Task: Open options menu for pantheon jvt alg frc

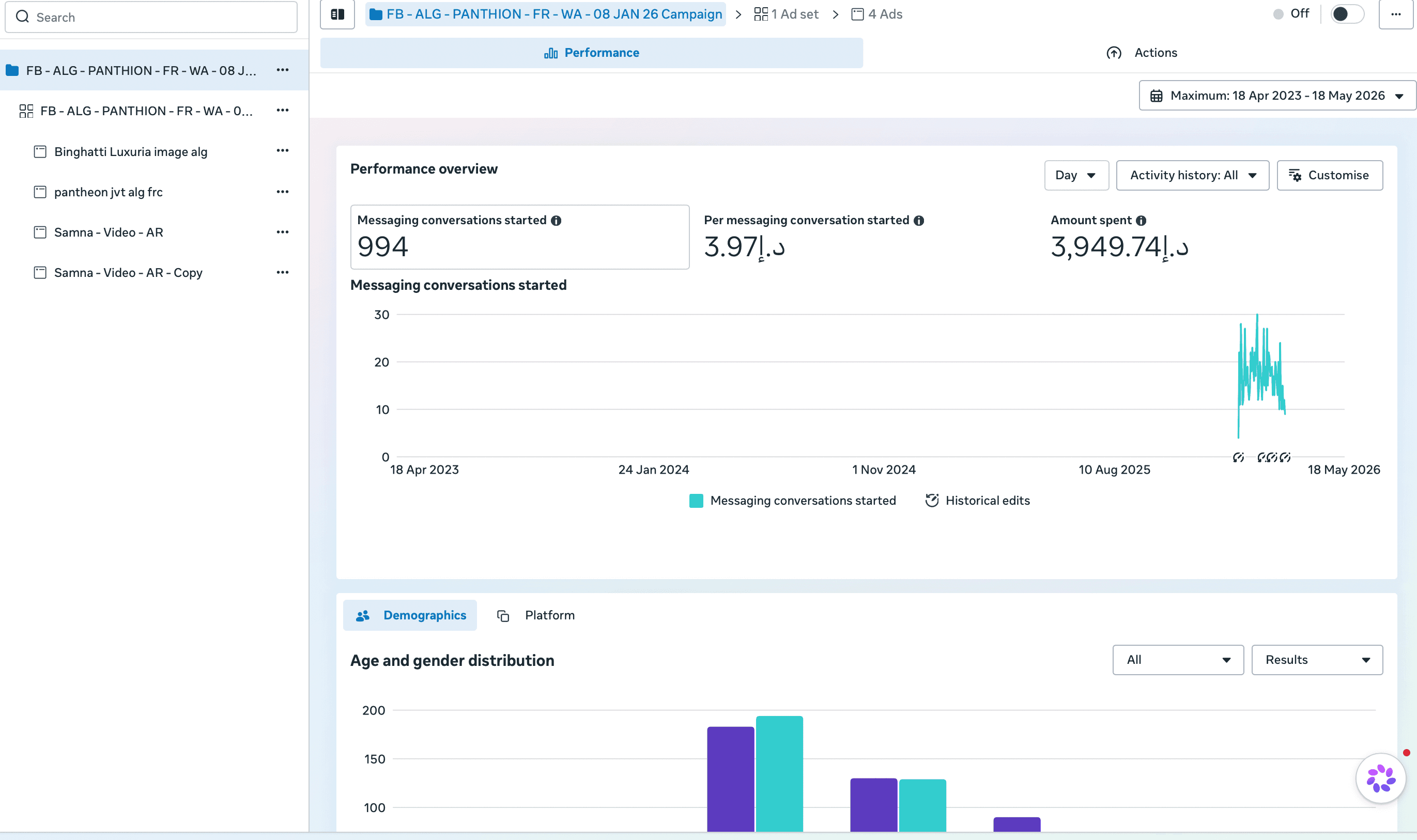Action: pyautogui.click(x=283, y=192)
